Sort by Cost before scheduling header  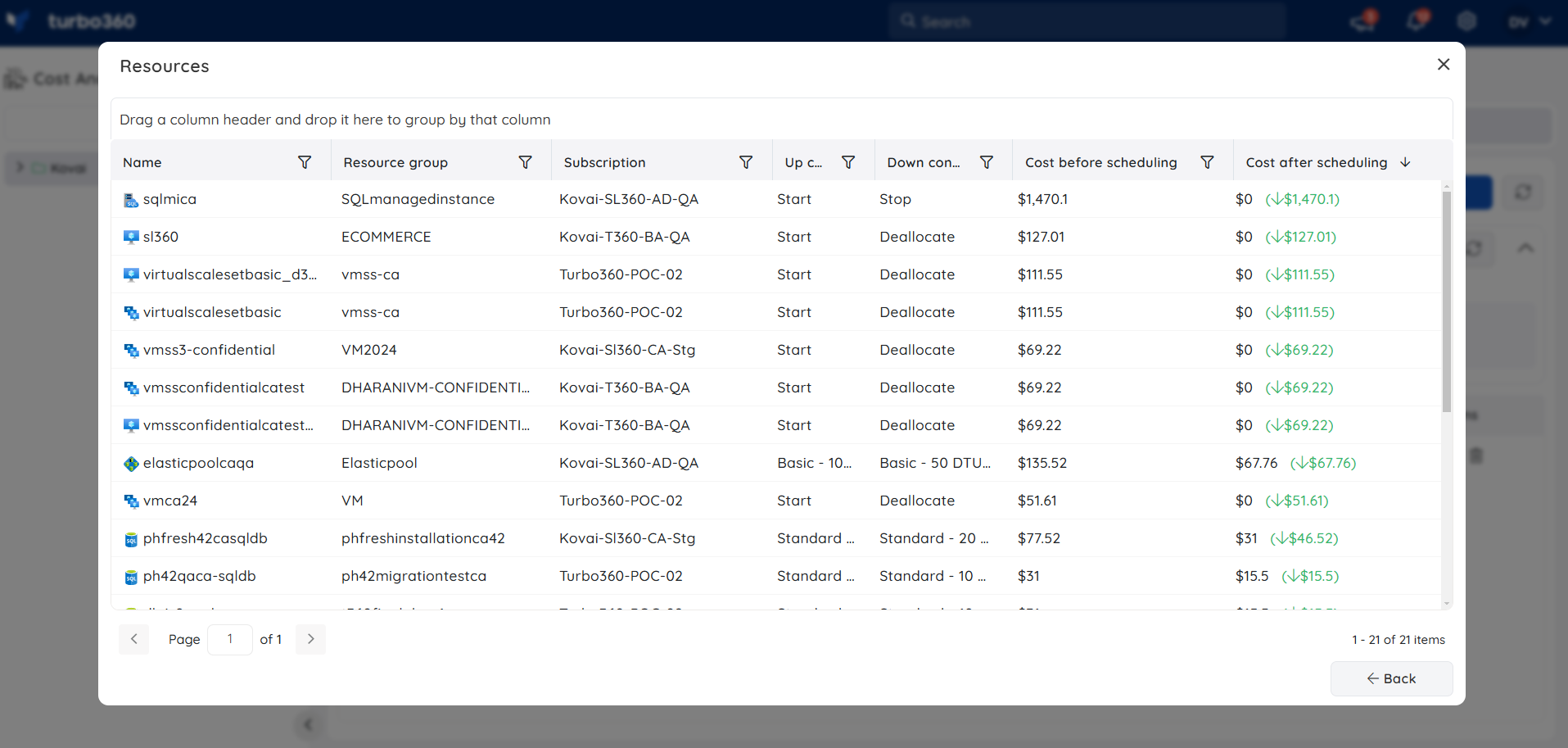pos(1101,162)
